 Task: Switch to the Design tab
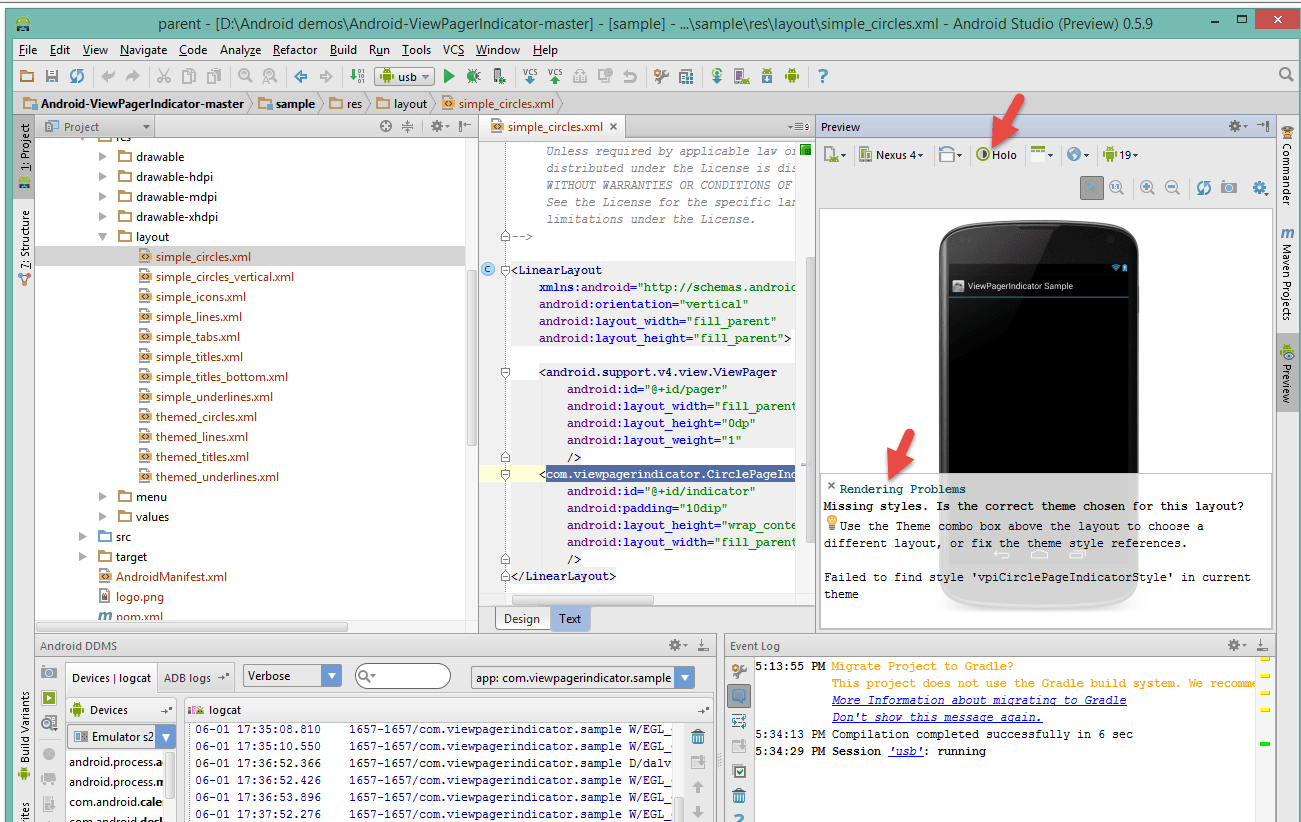tap(522, 619)
